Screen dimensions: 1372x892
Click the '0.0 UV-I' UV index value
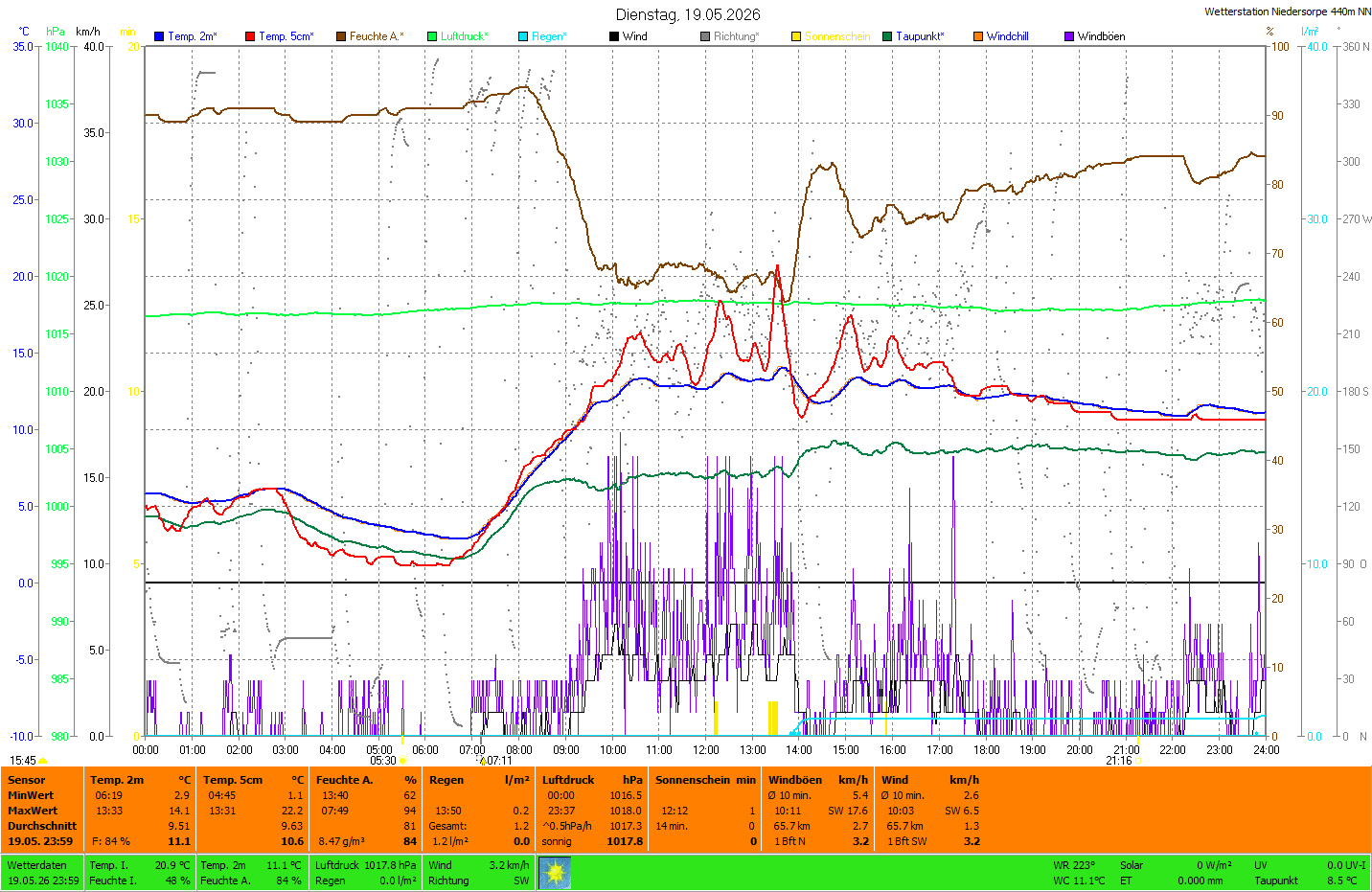pos(1346,865)
